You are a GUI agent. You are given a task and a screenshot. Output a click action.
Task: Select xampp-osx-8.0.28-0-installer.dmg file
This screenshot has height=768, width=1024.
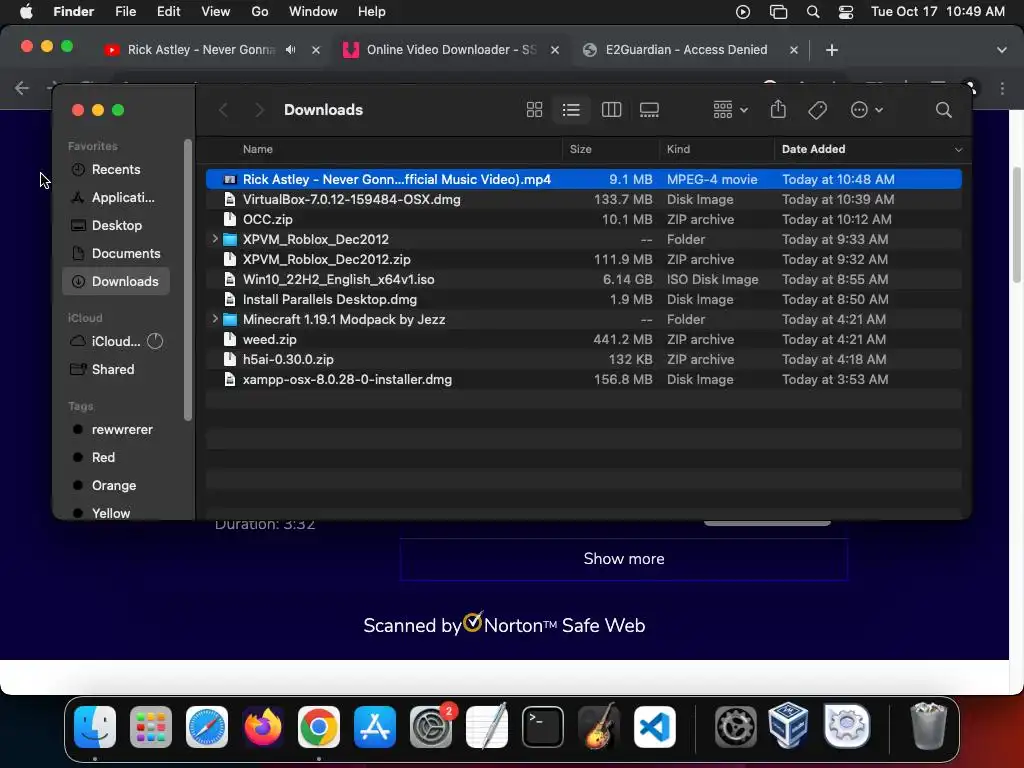click(583, 379)
